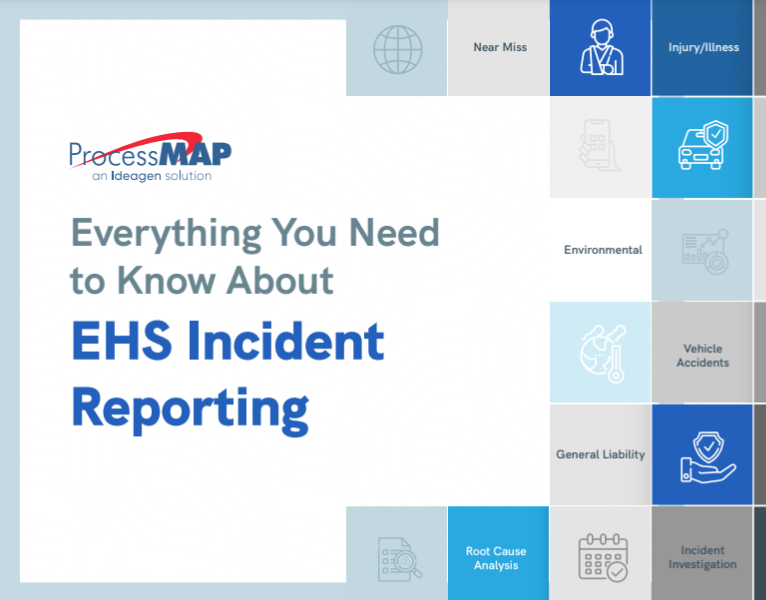Click the 'an Ideagen solution' tagline
Image resolution: width=766 pixels, height=600 pixels.
(x=151, y=175)
